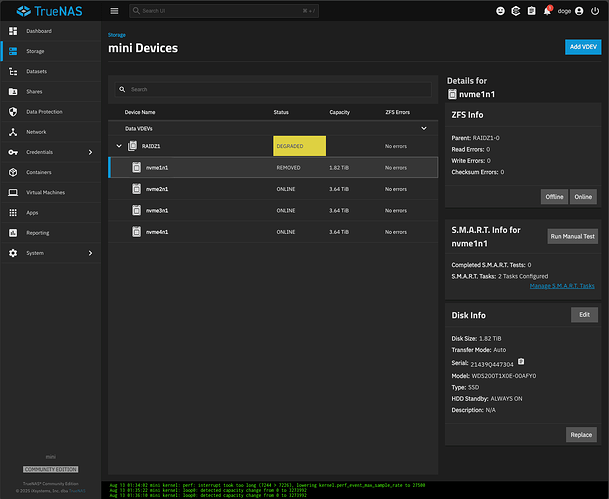
Task: Select the nvme3n1 device name
Action: coord(157,210)
